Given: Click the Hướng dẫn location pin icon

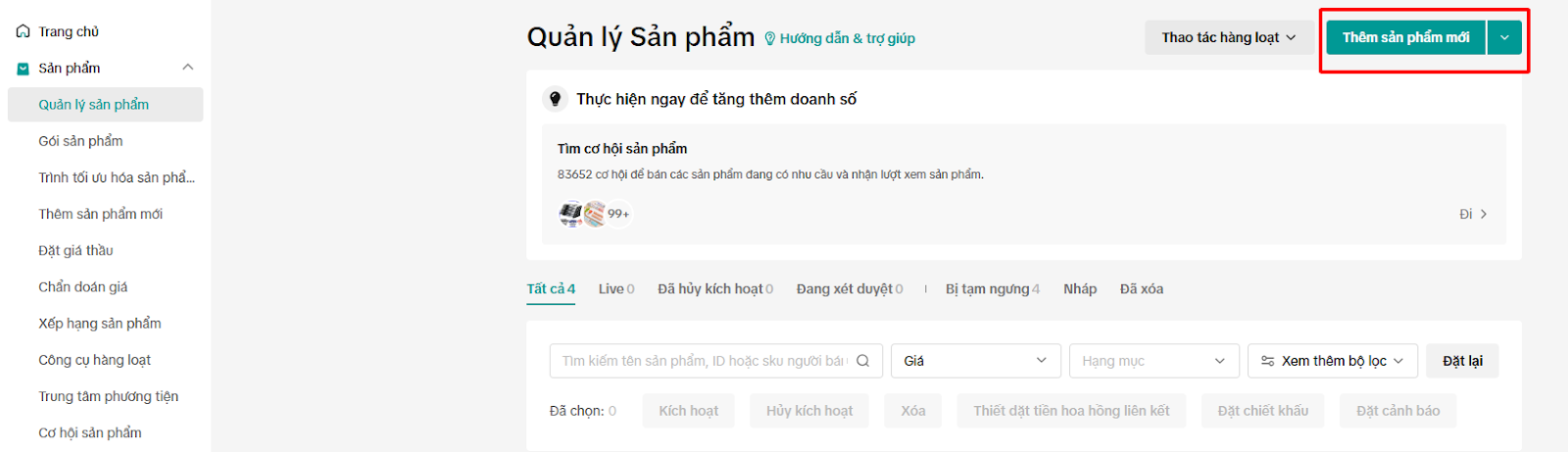Looking at the screenshot, I should click(769, 39).
